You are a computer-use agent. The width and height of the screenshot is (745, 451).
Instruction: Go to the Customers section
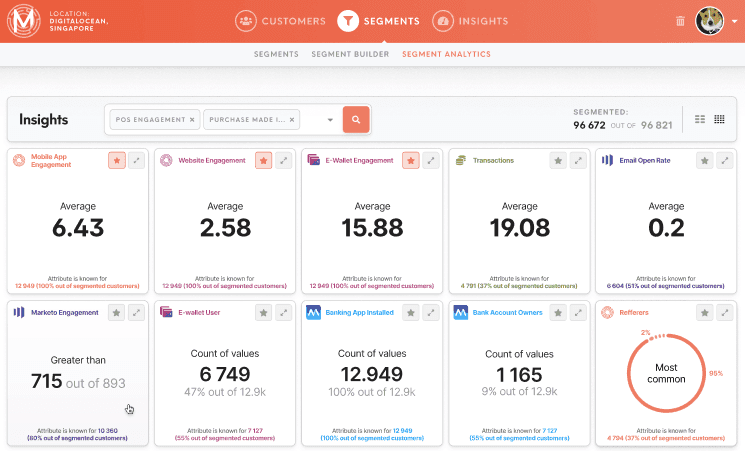point(281,20)
